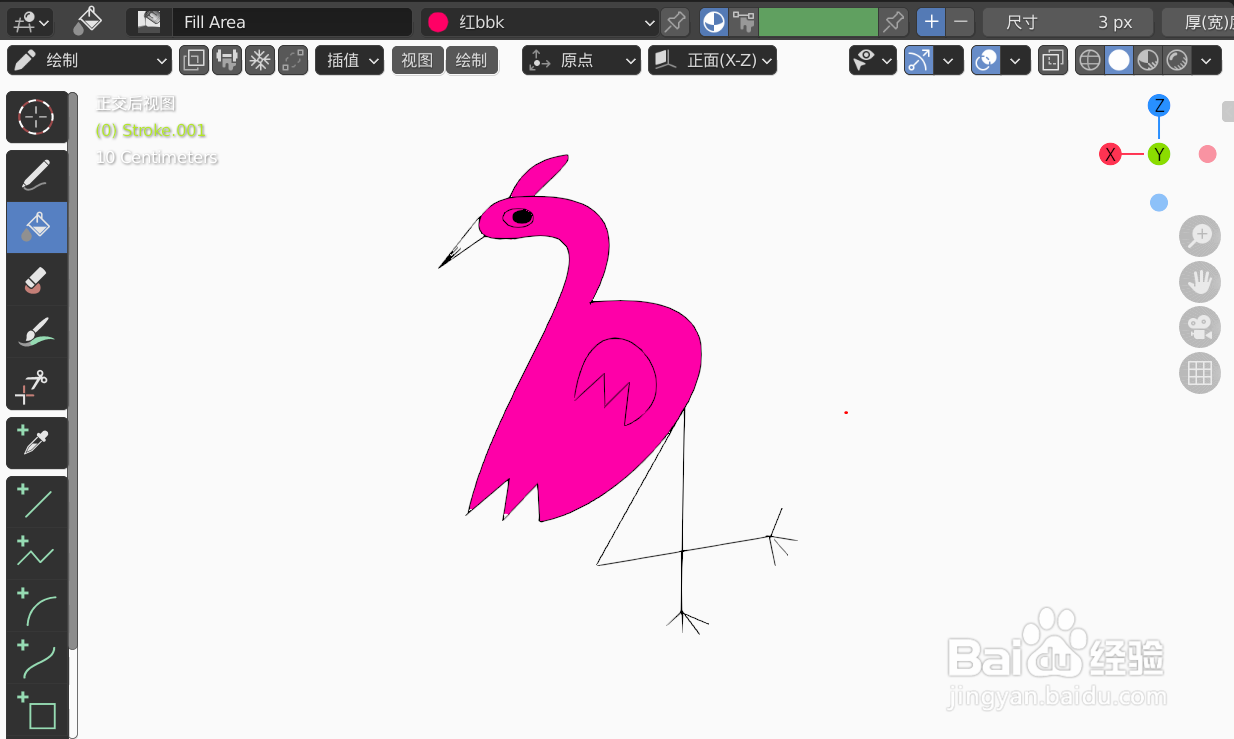Switch to wireframe shading mode
The width and height of the screenshot is (1234, 739).
pyautogui.click(x=1090, y=61)
